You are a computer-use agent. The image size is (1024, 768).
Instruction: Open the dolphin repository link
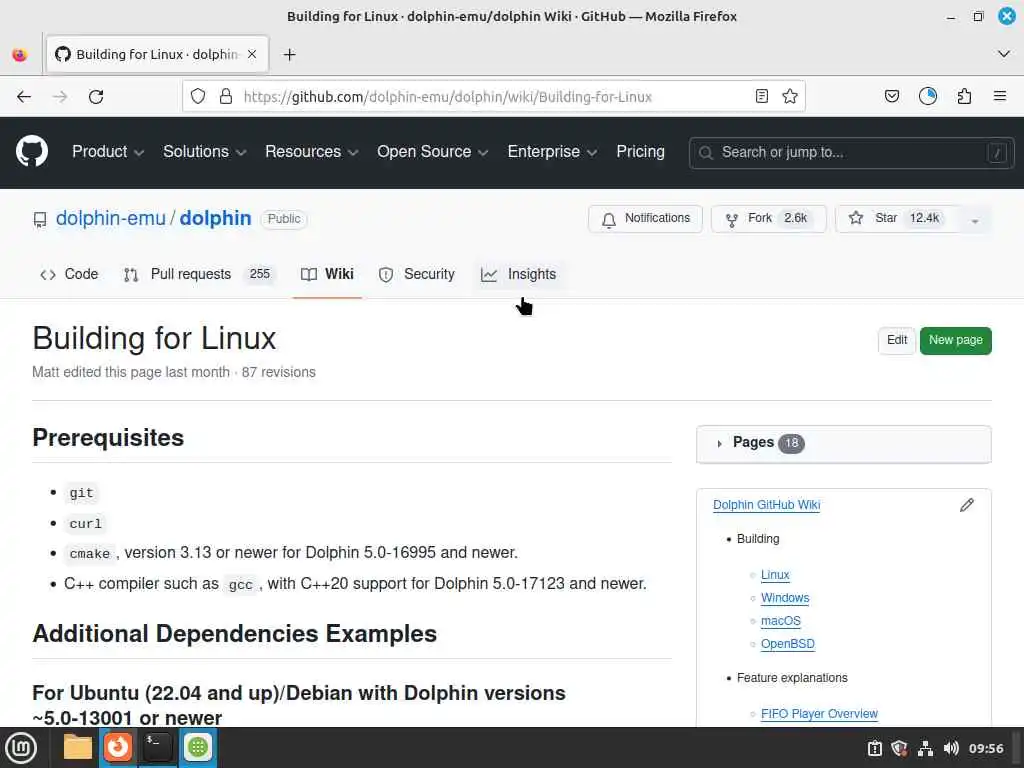[x=216, y=218]
